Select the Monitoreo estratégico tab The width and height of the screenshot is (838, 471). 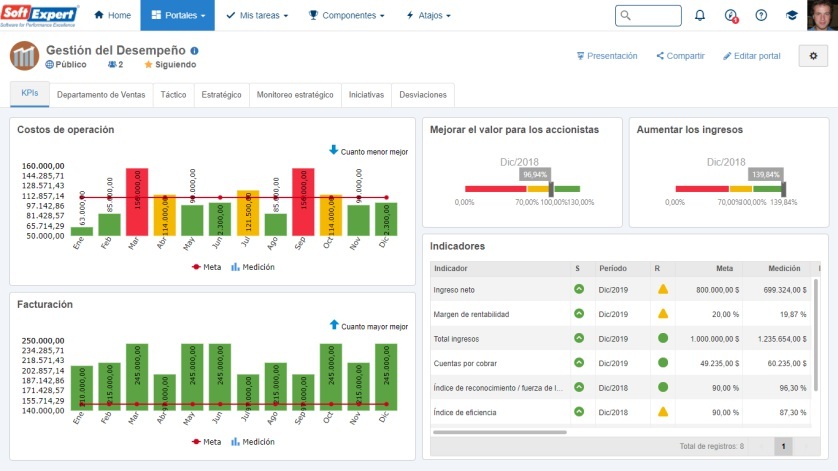[294, 94]
